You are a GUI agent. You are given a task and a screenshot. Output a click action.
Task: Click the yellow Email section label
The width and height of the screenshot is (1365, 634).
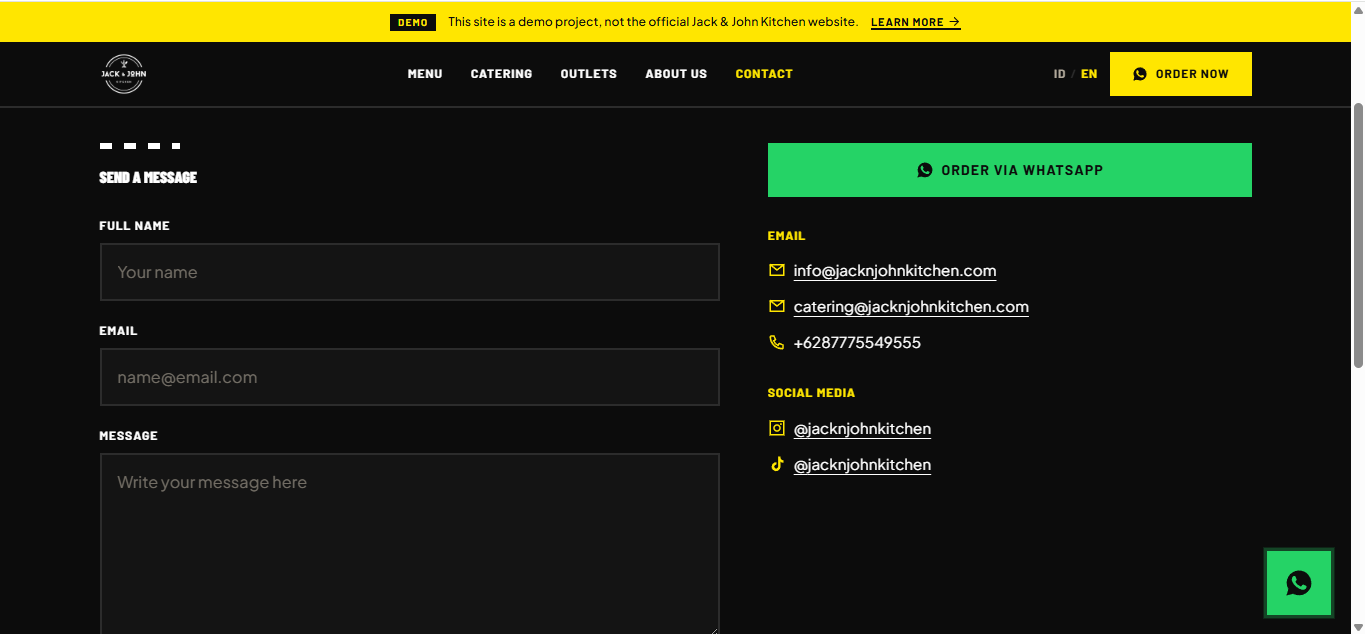point(786,236)
